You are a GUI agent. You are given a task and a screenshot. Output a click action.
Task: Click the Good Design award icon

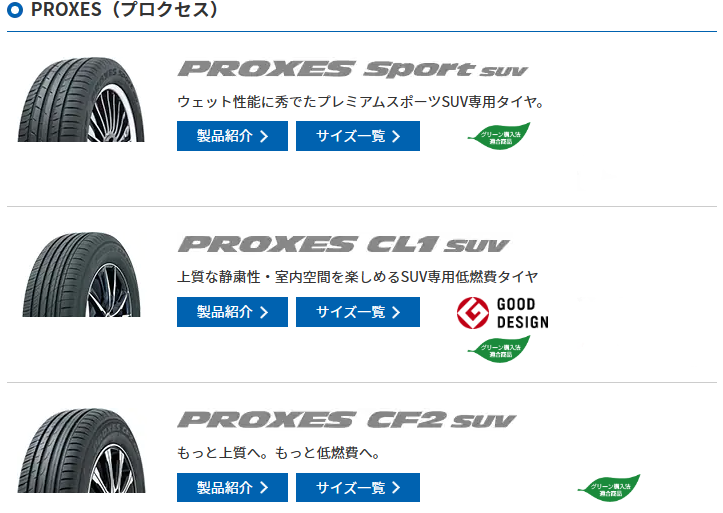coord(502,313)
